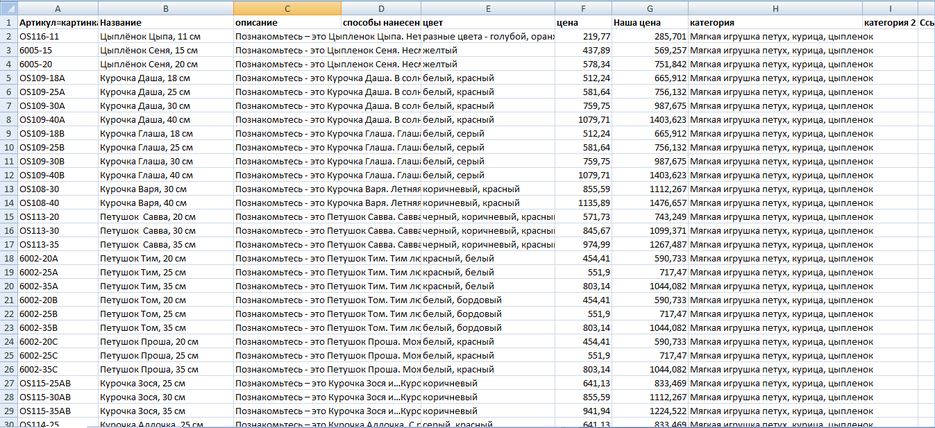Click the 'категория 2' header cell
Image resolution: width=935 pixels, height=428 pixels.
click(x=890, y=23)
